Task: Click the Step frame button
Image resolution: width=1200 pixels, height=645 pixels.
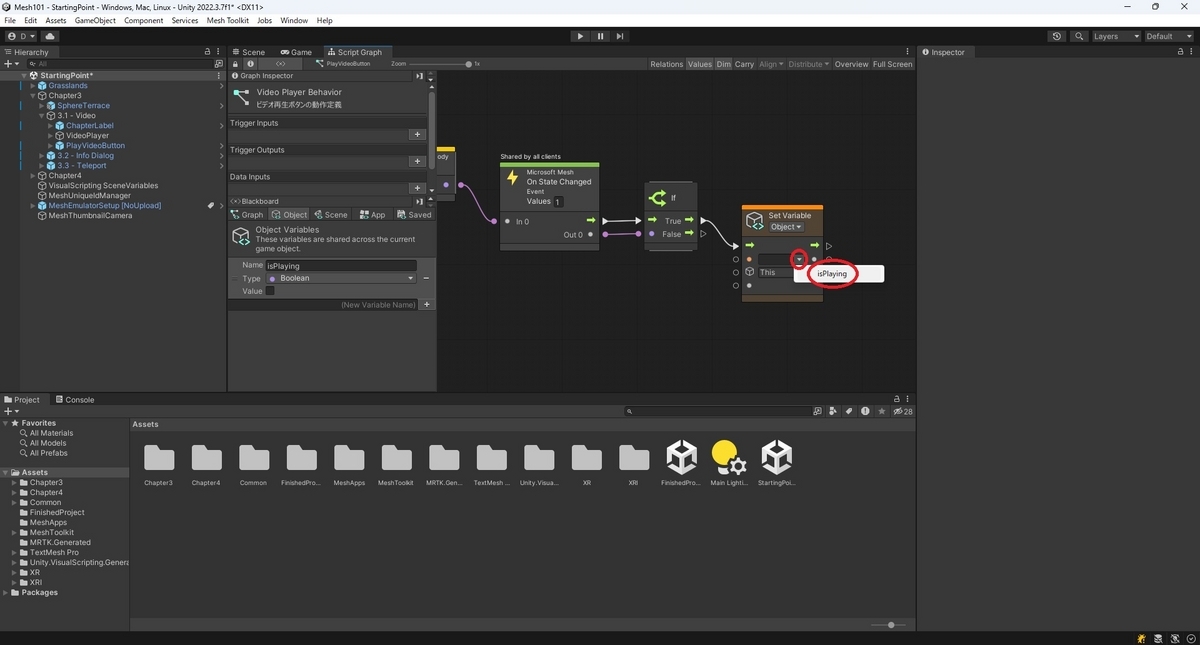Action: (620, 36)
